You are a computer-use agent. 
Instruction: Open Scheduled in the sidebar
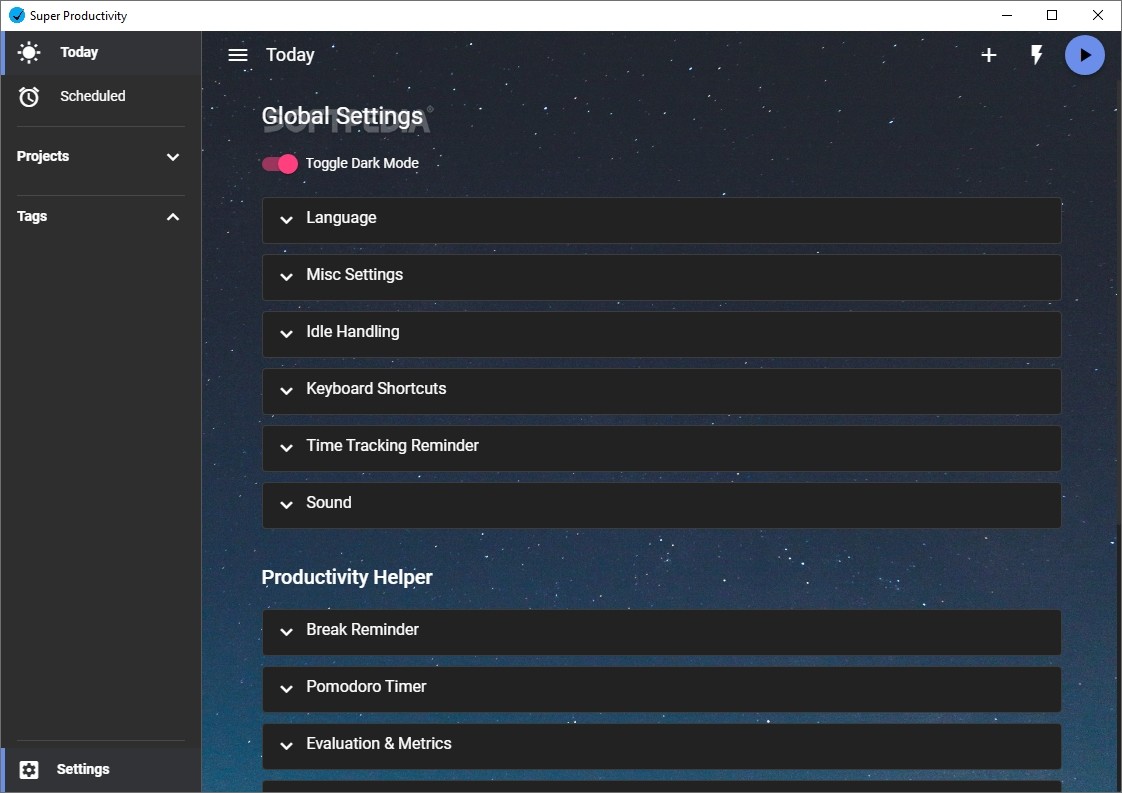[x=101, y=97]
